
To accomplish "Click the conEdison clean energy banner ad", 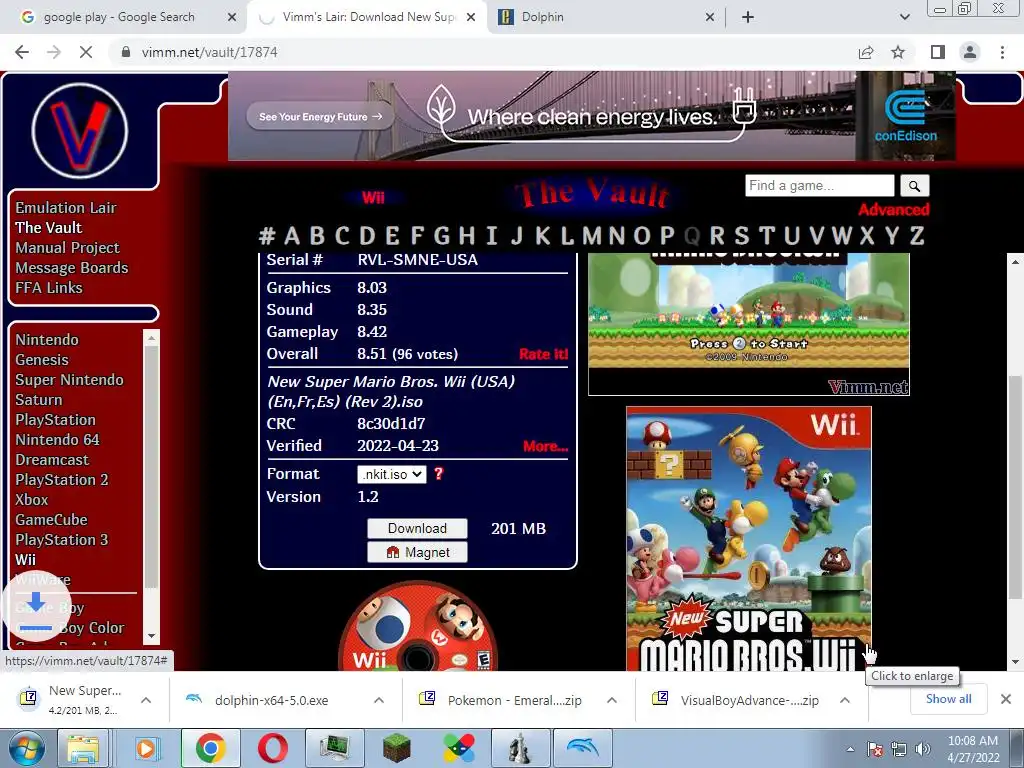I will tap(592, 116).
